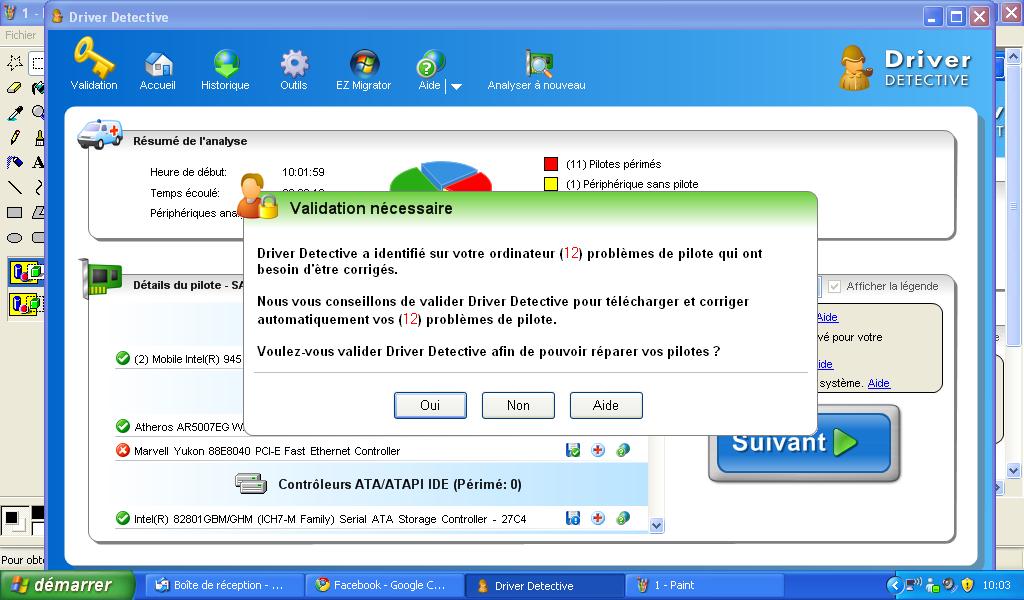The height and width of the screenshot is (600, 1024).
Task: Confirm validation with Oui button
Action: [430, 405]
